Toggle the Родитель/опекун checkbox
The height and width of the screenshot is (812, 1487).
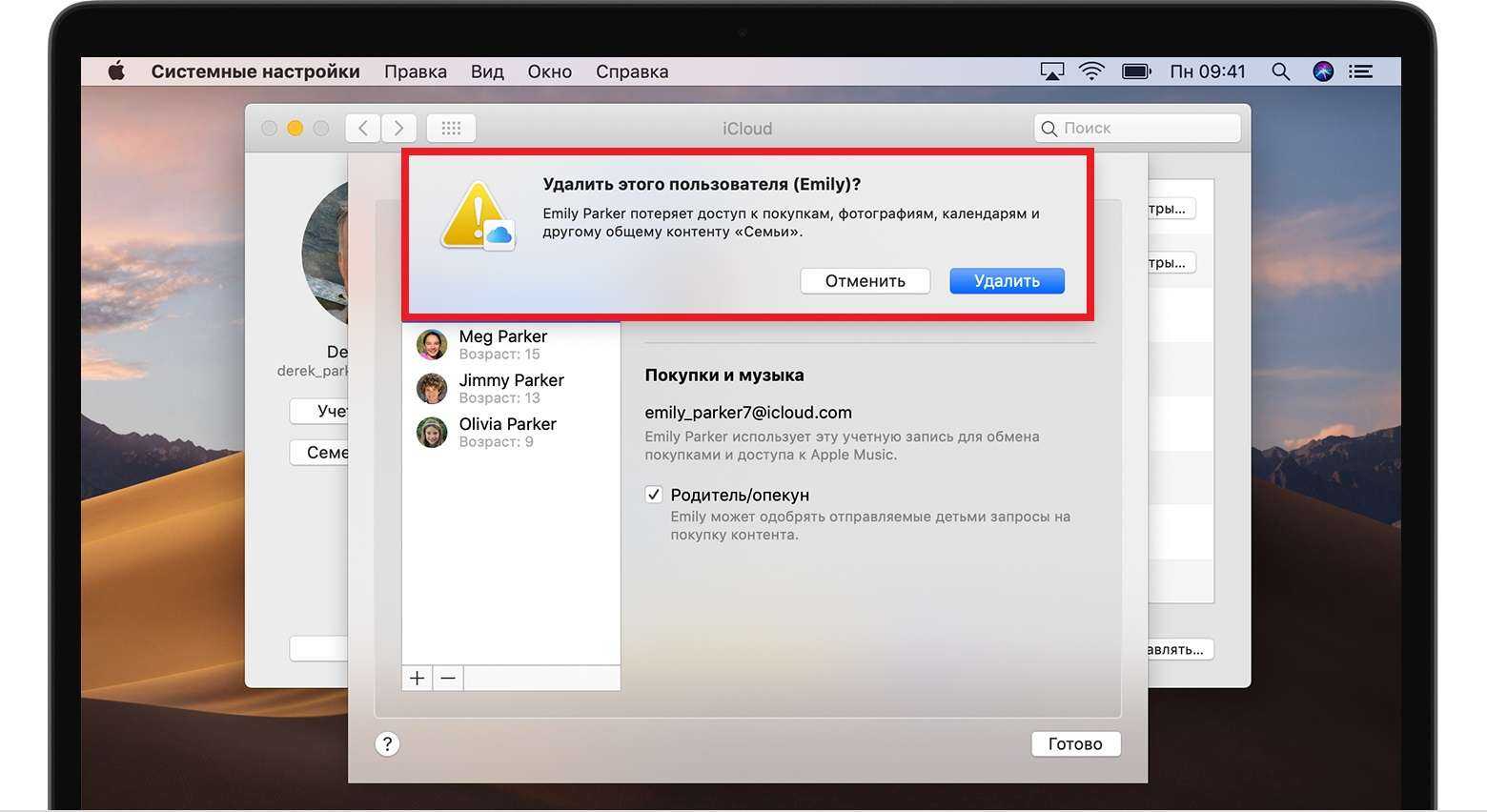click(x=654, y=495)
